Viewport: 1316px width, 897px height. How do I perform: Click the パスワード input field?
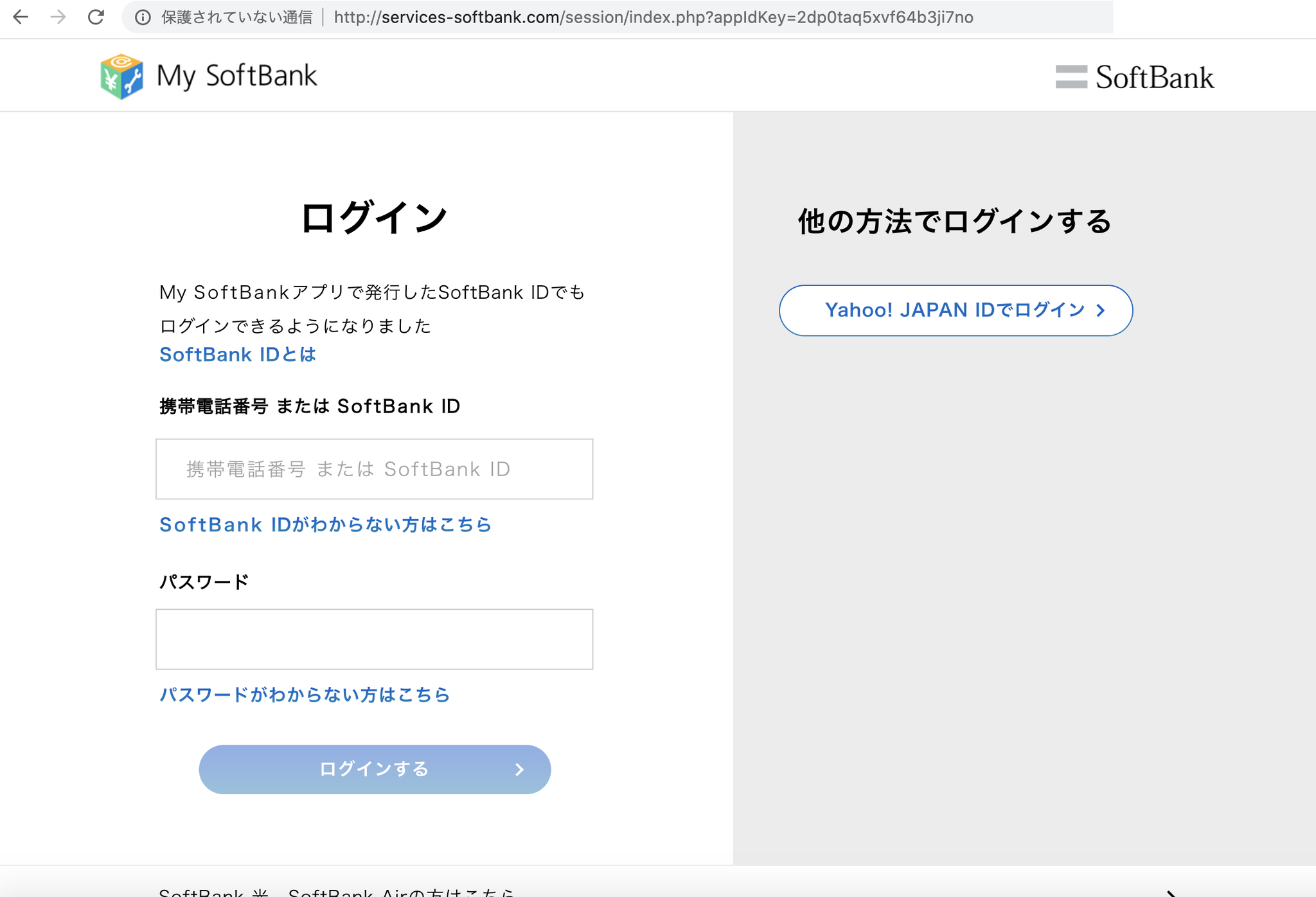click(x=374, y=639)
